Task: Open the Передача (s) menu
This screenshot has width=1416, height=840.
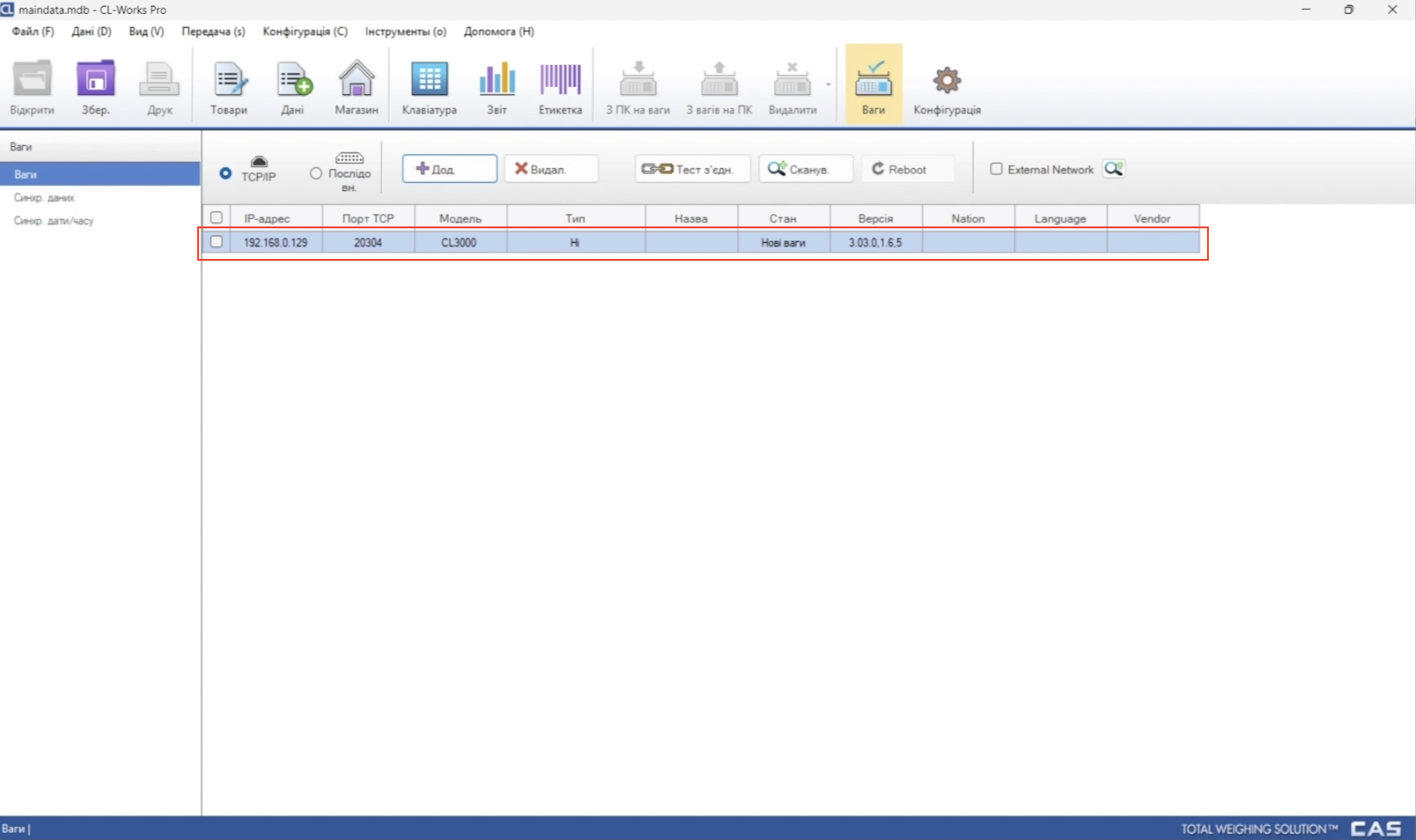Action: click(213, 32)
